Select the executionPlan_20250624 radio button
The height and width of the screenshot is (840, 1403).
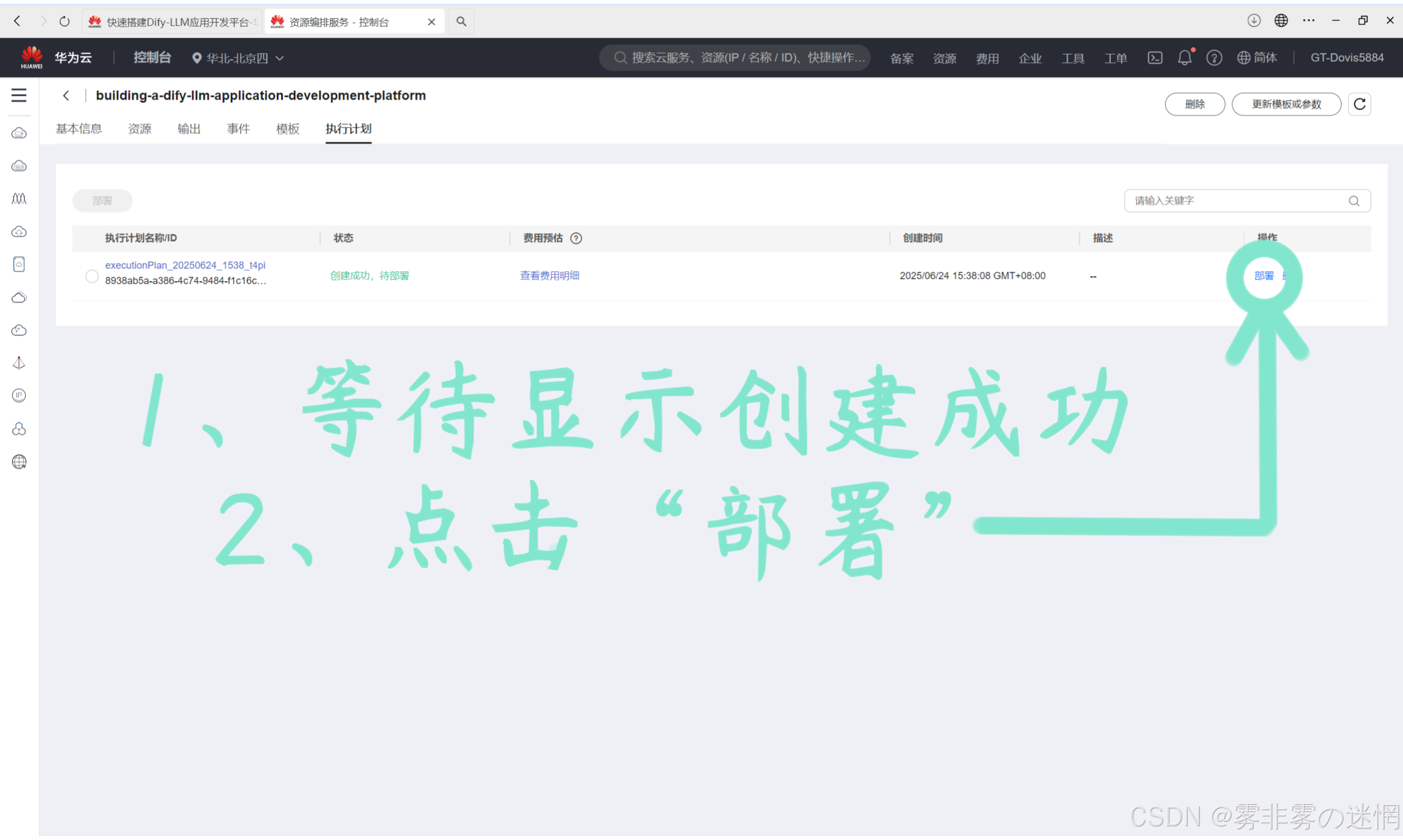[92, 276]
